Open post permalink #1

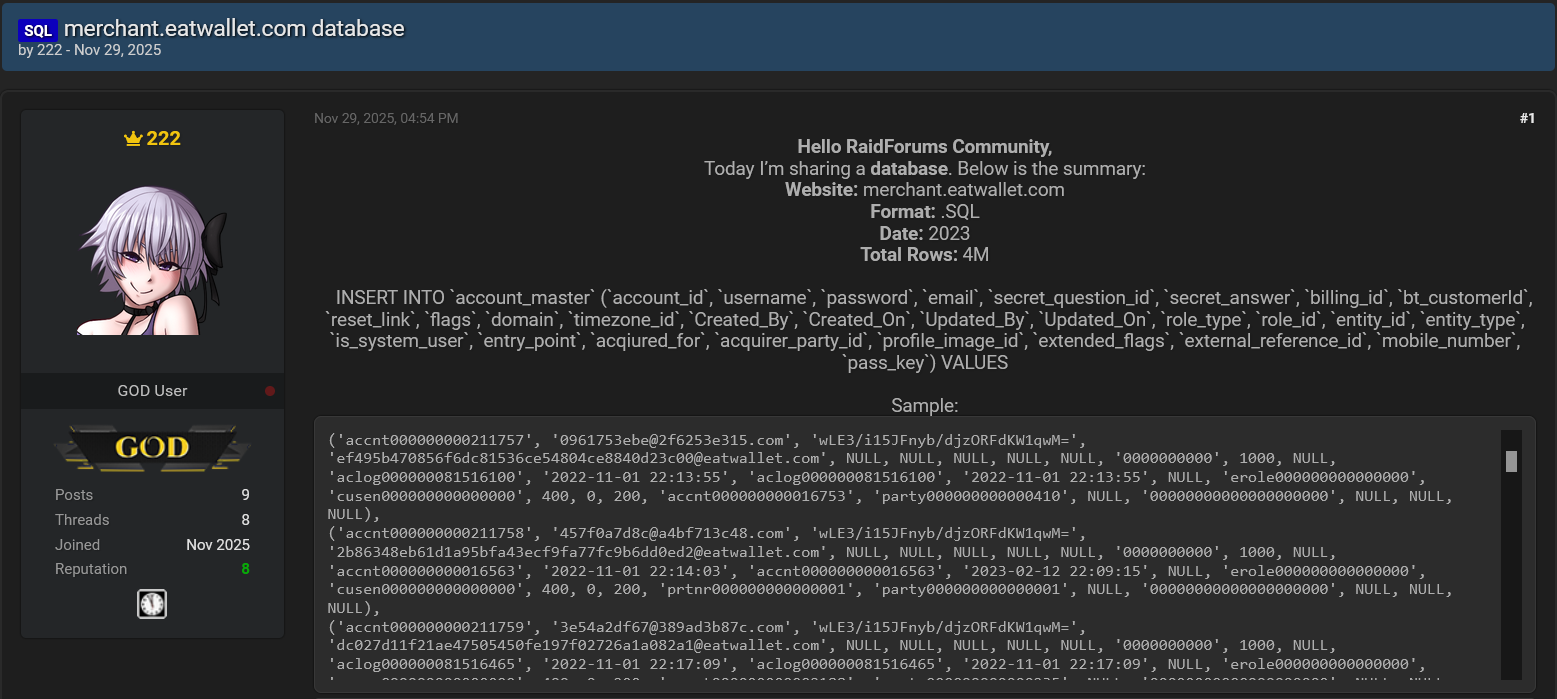1526,118
